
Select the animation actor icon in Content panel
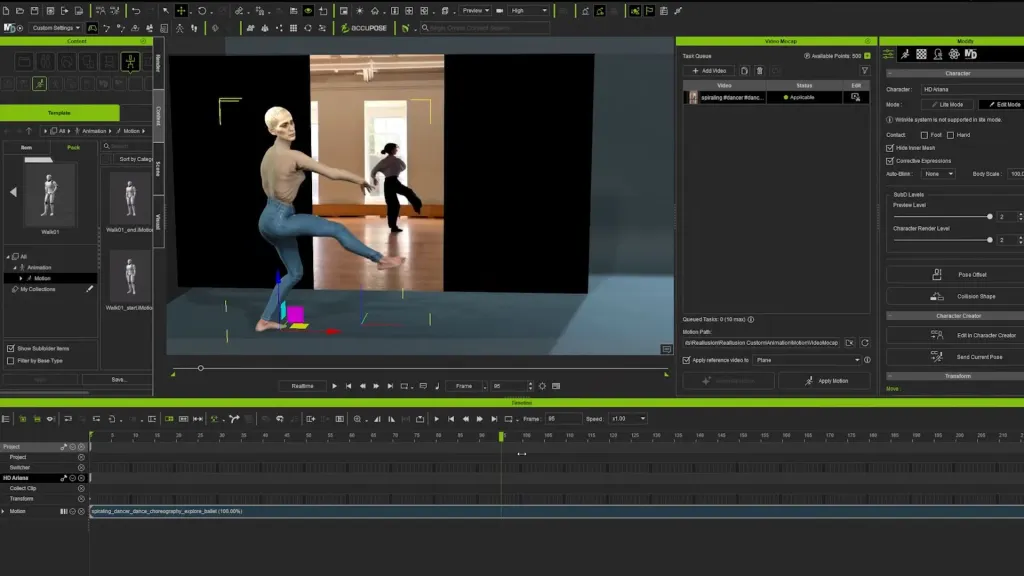click(x=130, y=62)
